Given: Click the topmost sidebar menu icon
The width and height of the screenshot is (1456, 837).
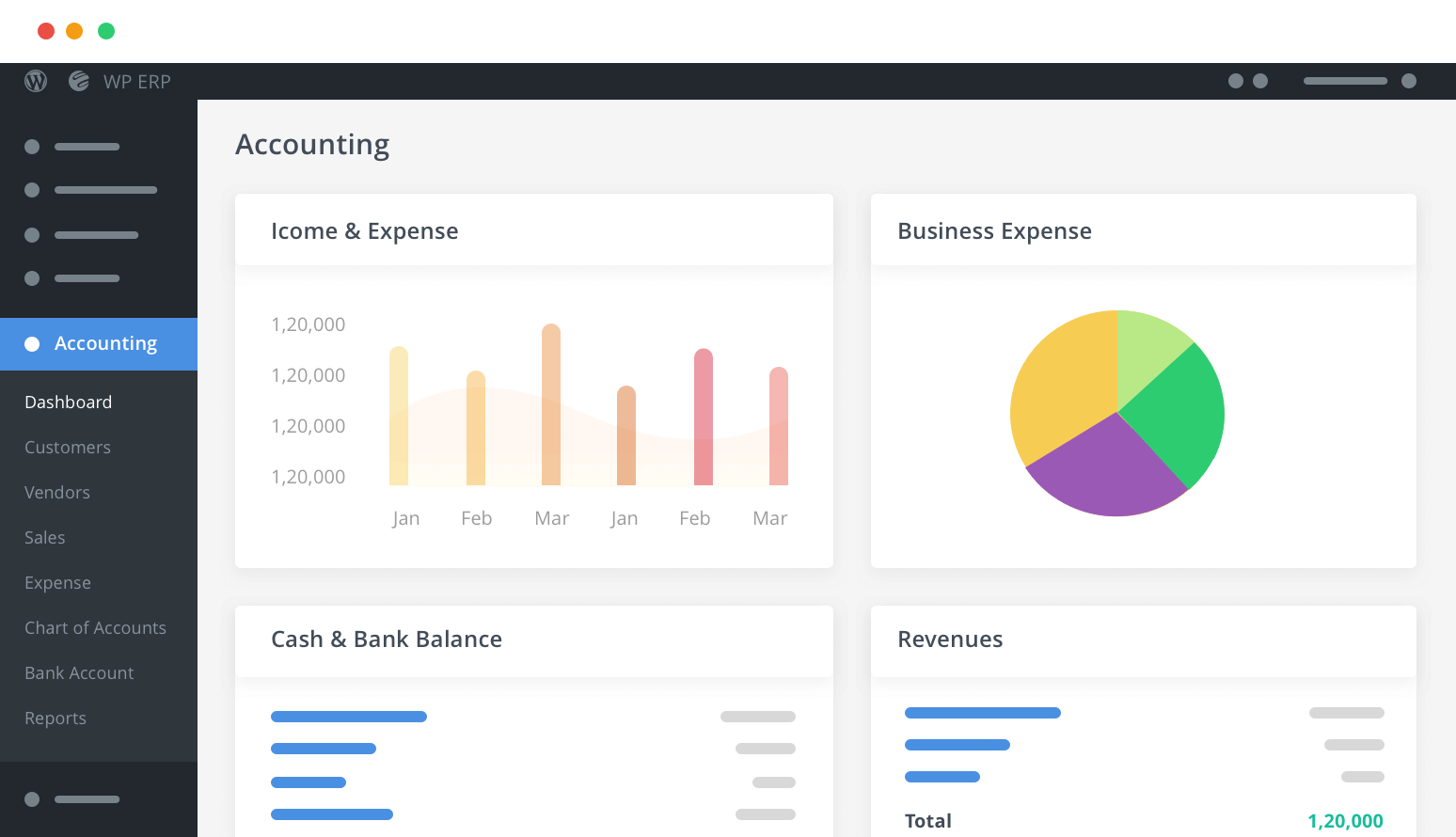Looking at the screenshot, I should point(32,147).
